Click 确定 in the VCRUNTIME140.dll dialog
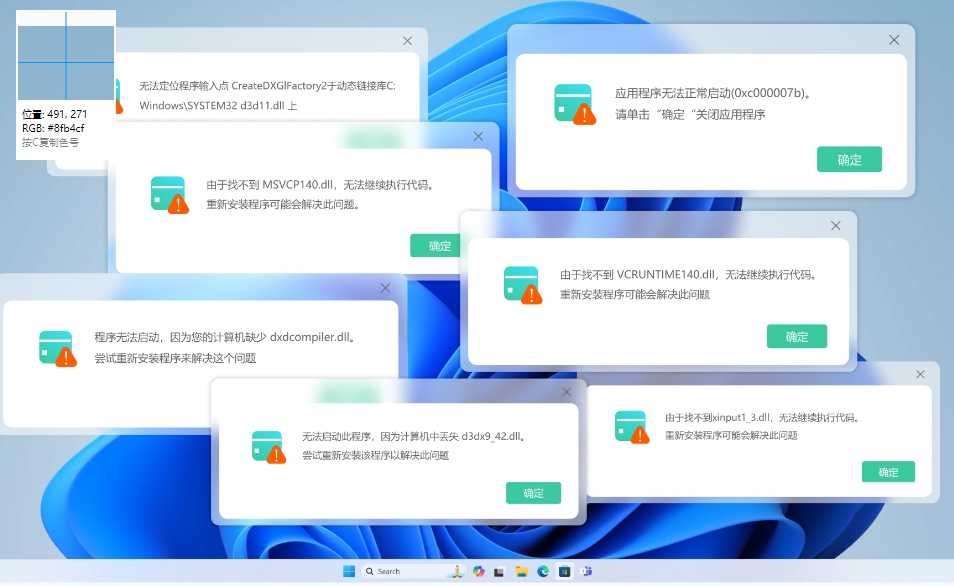The width and height of the screenshot is (954, 586). (x=796, y=337)
